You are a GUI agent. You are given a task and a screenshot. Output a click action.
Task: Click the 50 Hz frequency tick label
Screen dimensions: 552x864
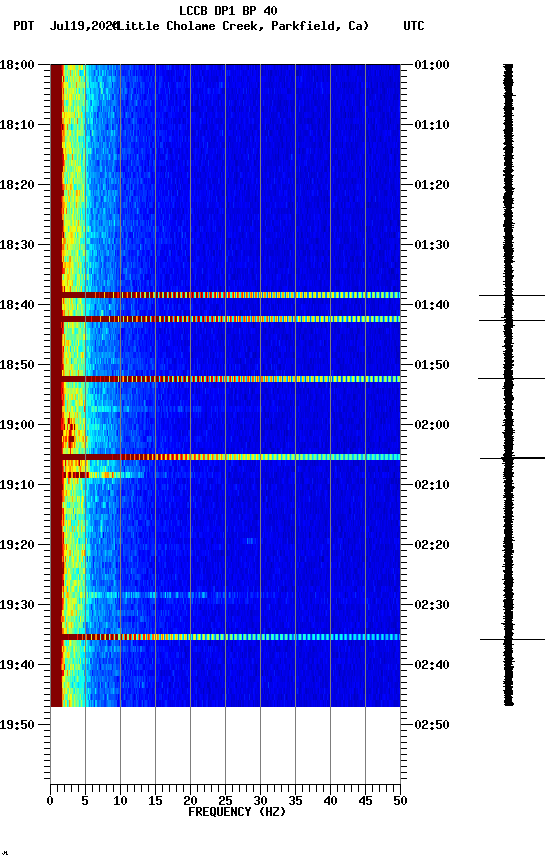pyautogui.click(x=400, y=801)
